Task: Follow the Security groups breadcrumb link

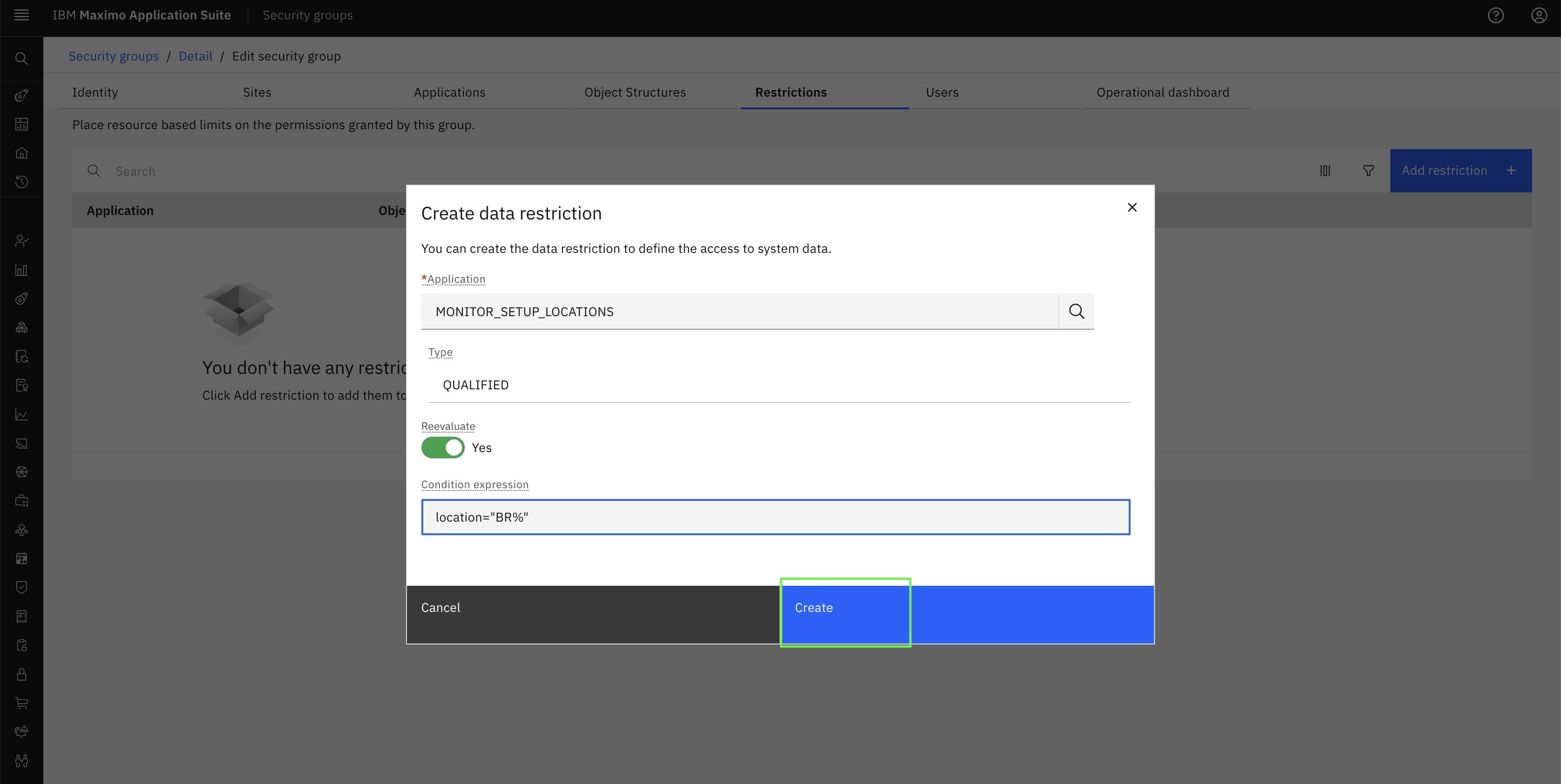Action: pyautogui.click(x=113, y=56)
